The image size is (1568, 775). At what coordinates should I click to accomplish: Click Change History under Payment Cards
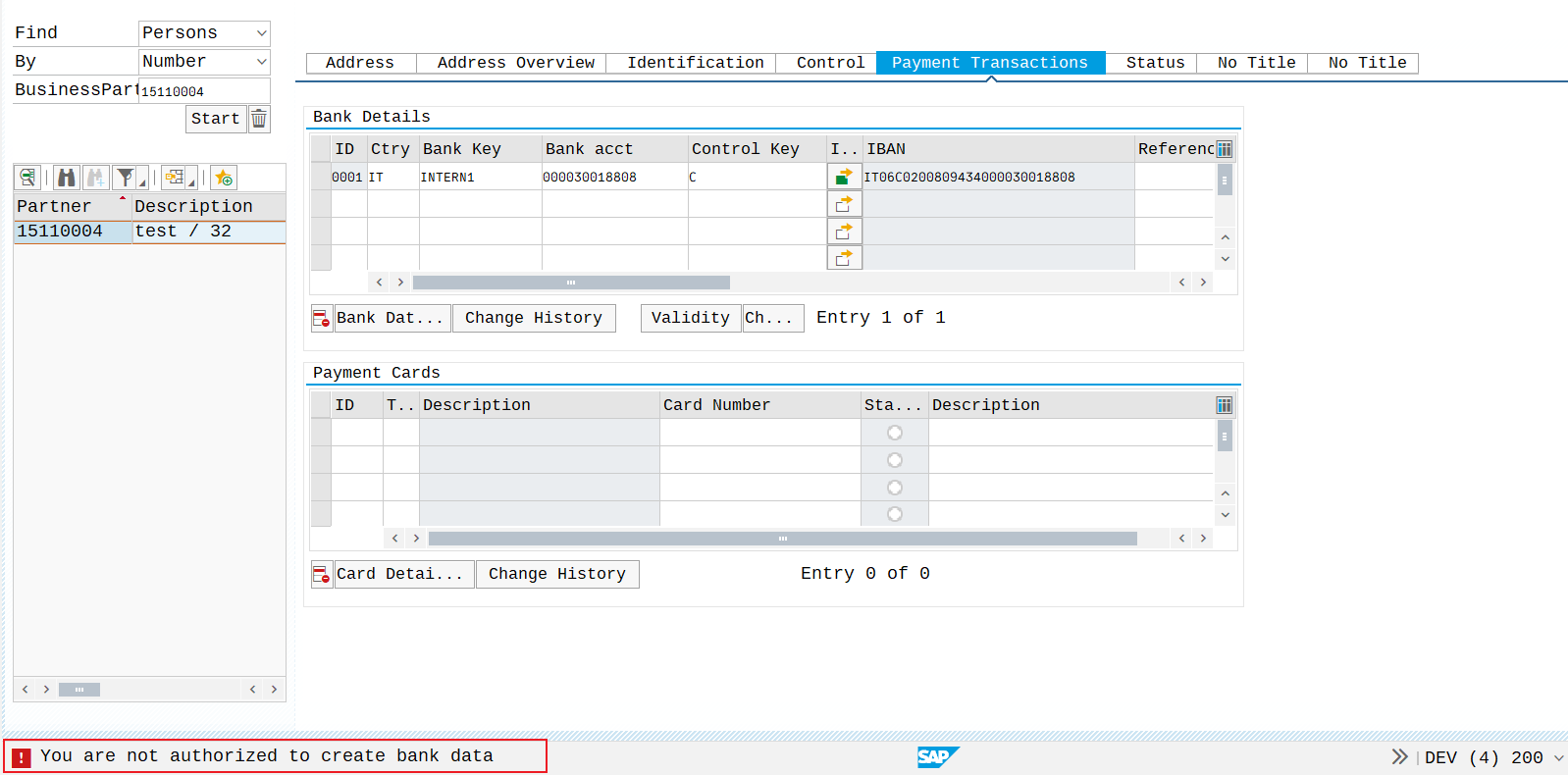[557, 574]
